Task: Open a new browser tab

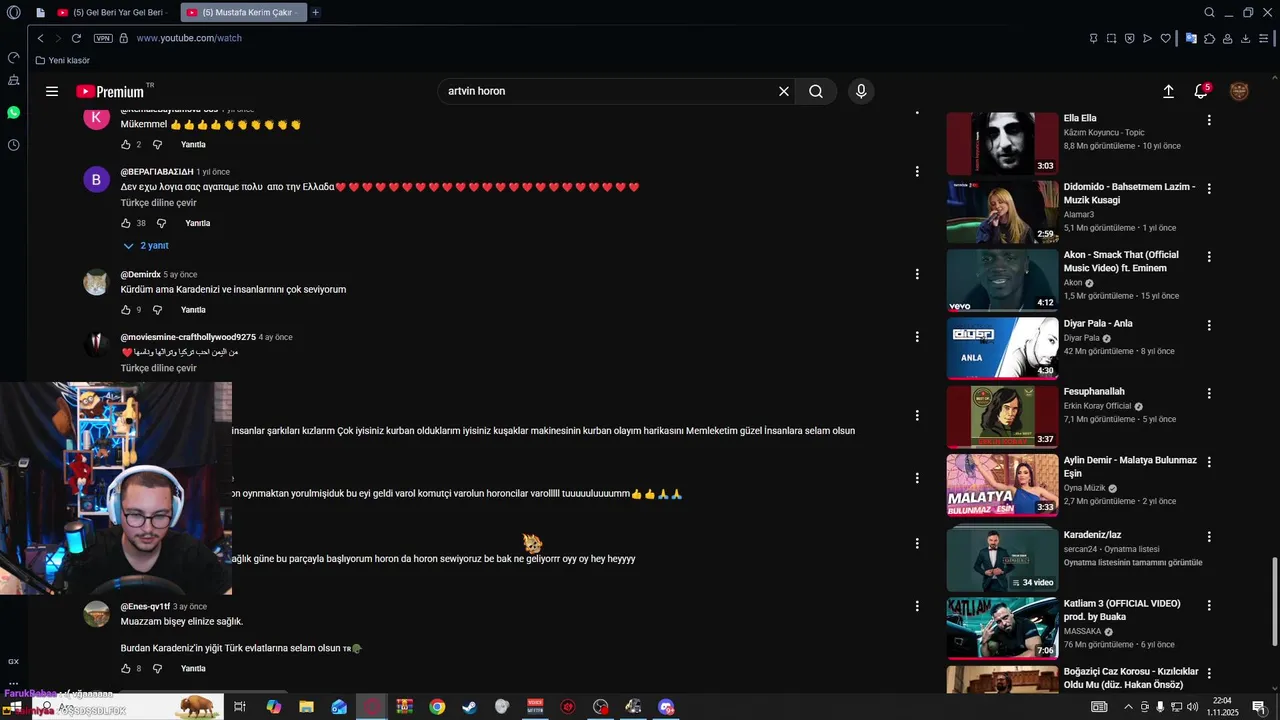Action: click(316, 12)
